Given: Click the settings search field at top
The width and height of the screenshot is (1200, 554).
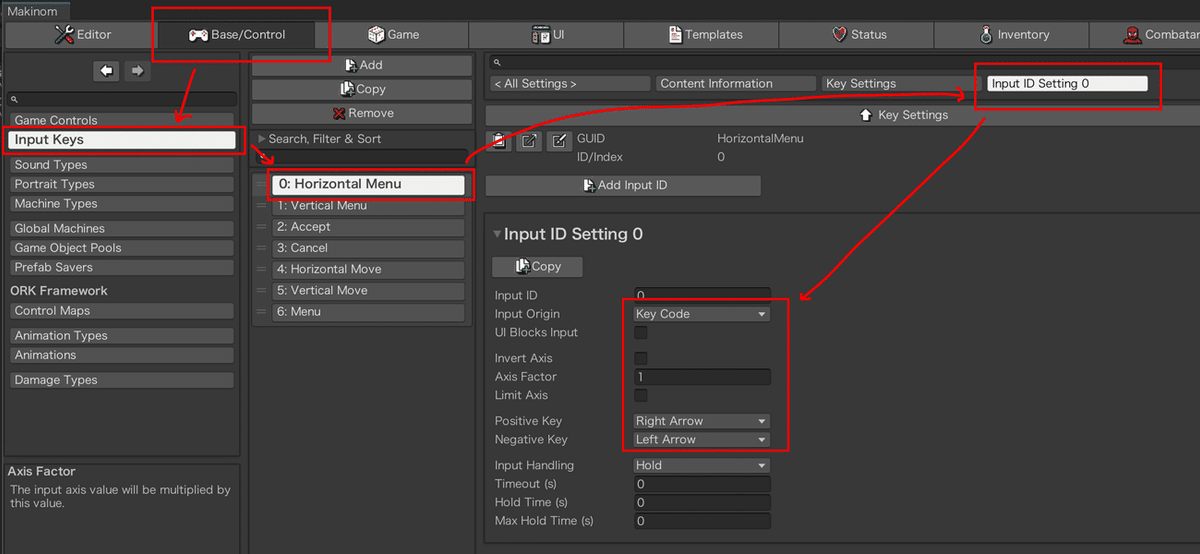Looking at the screenshot, I should point(842,62).
